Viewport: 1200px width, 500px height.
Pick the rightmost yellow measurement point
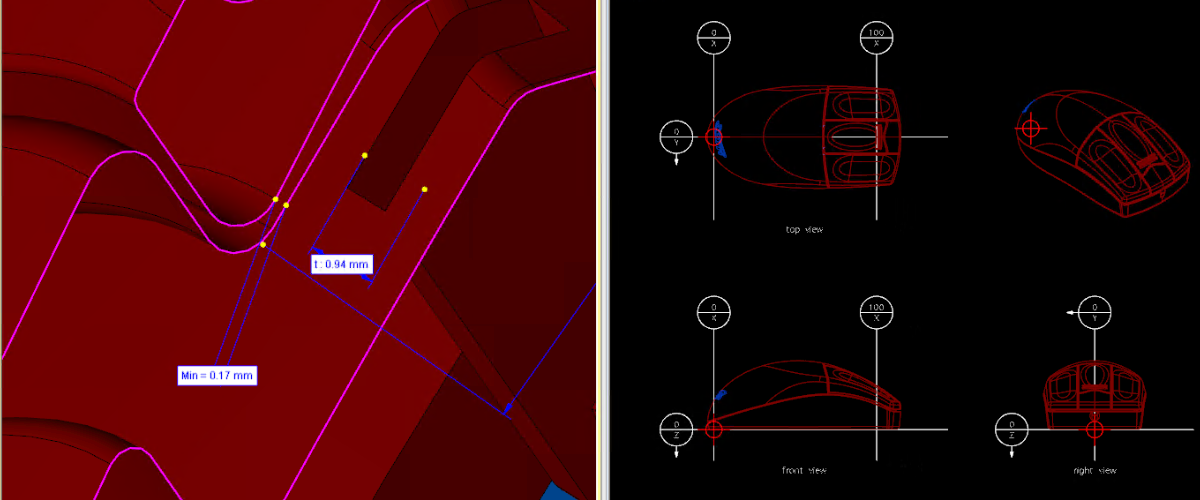pyautogui.click(x=425, y=189)
